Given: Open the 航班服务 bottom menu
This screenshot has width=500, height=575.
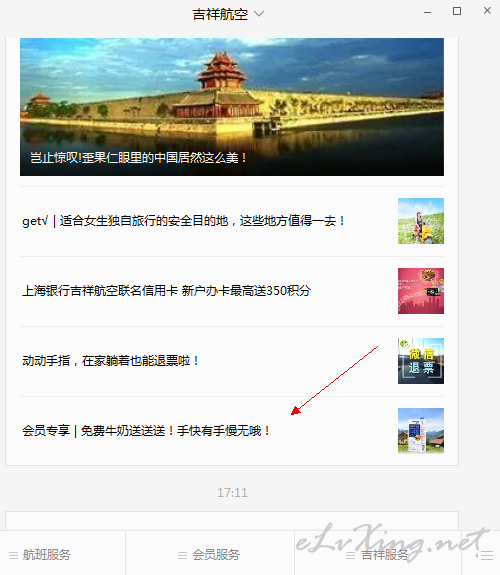Looking at the screenshot, I should (x=62, y=553).
